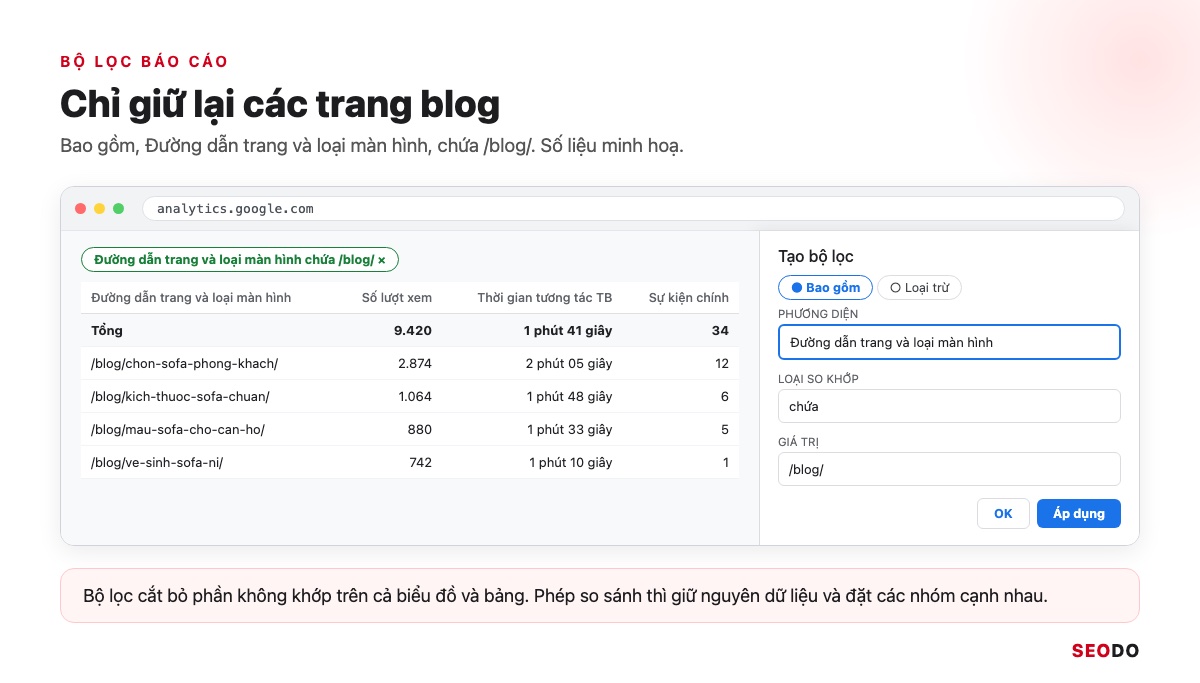Click the Áp dụng button

(x=1079, y=513)
